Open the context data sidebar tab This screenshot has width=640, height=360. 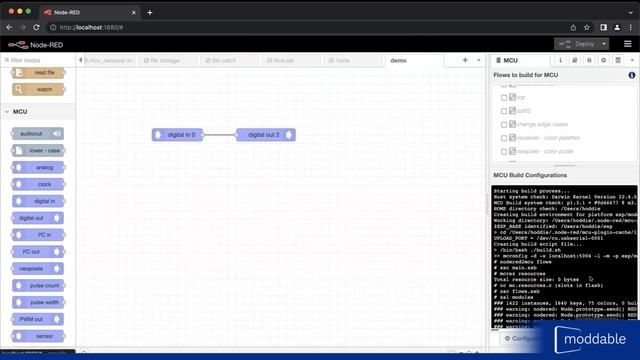click(618, 60)
